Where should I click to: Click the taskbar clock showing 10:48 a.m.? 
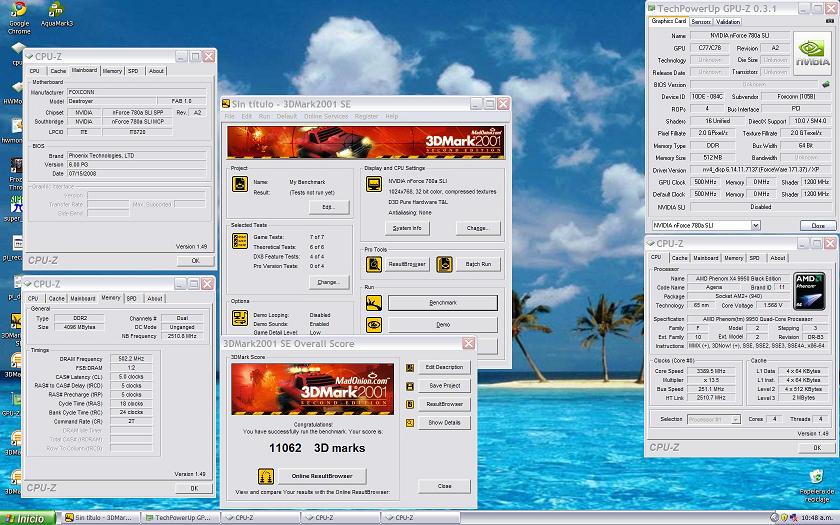819,518
